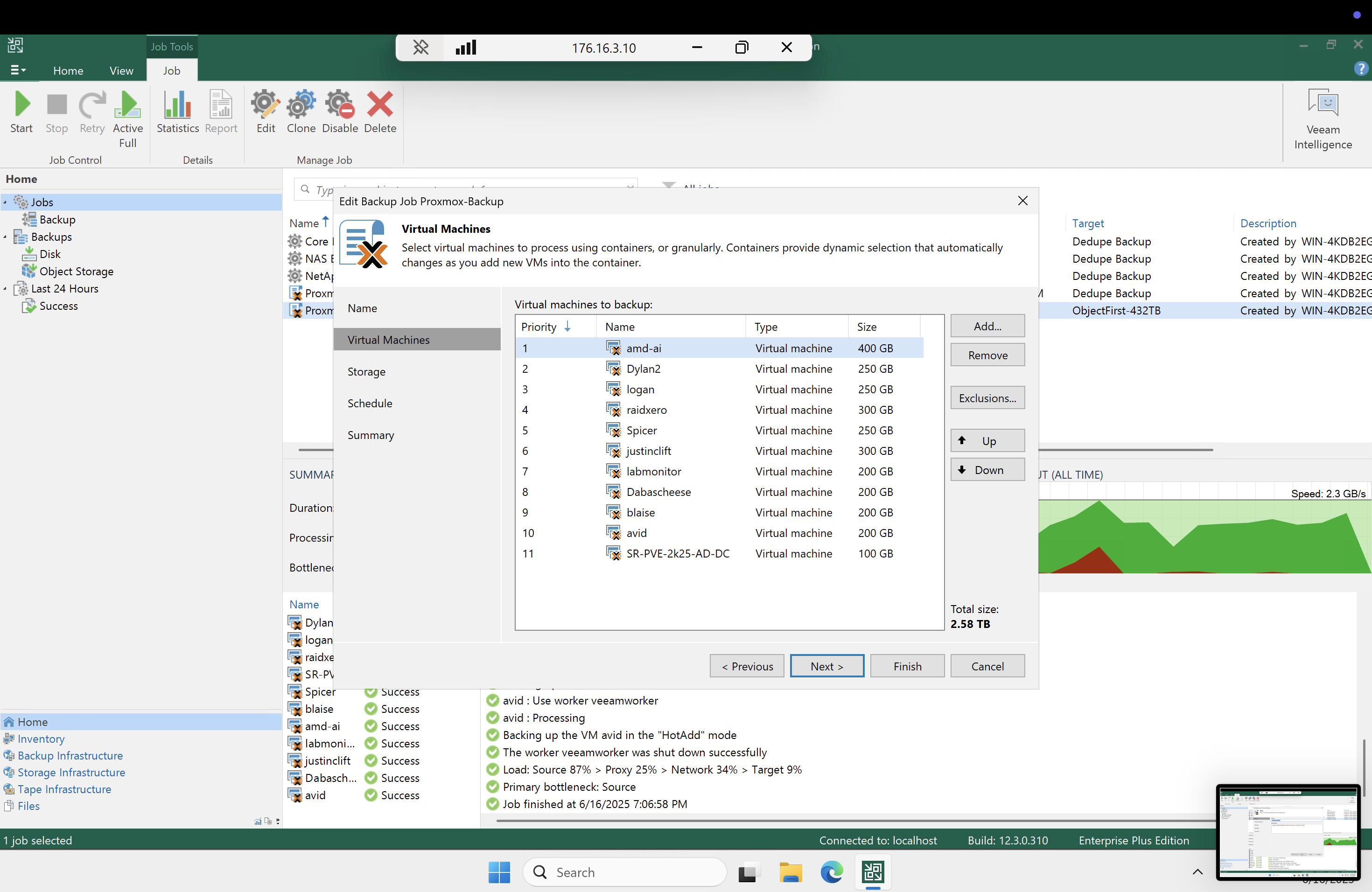Click the Add... button
1372x892 pixels.
point(987,326)
